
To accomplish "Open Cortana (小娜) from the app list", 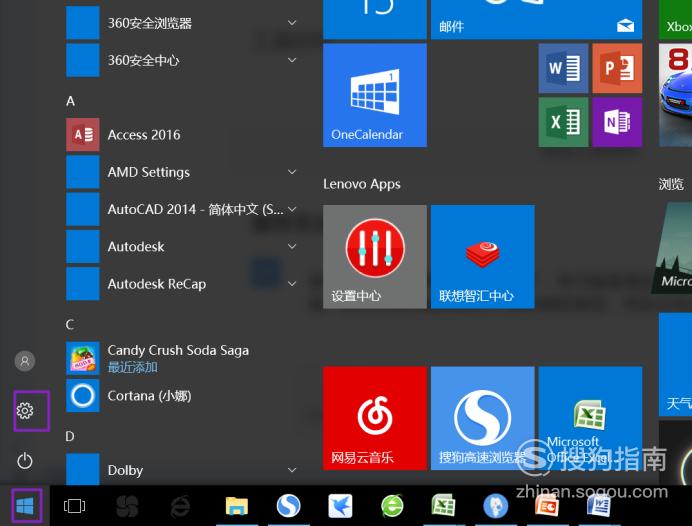I will tap(181, 395).
